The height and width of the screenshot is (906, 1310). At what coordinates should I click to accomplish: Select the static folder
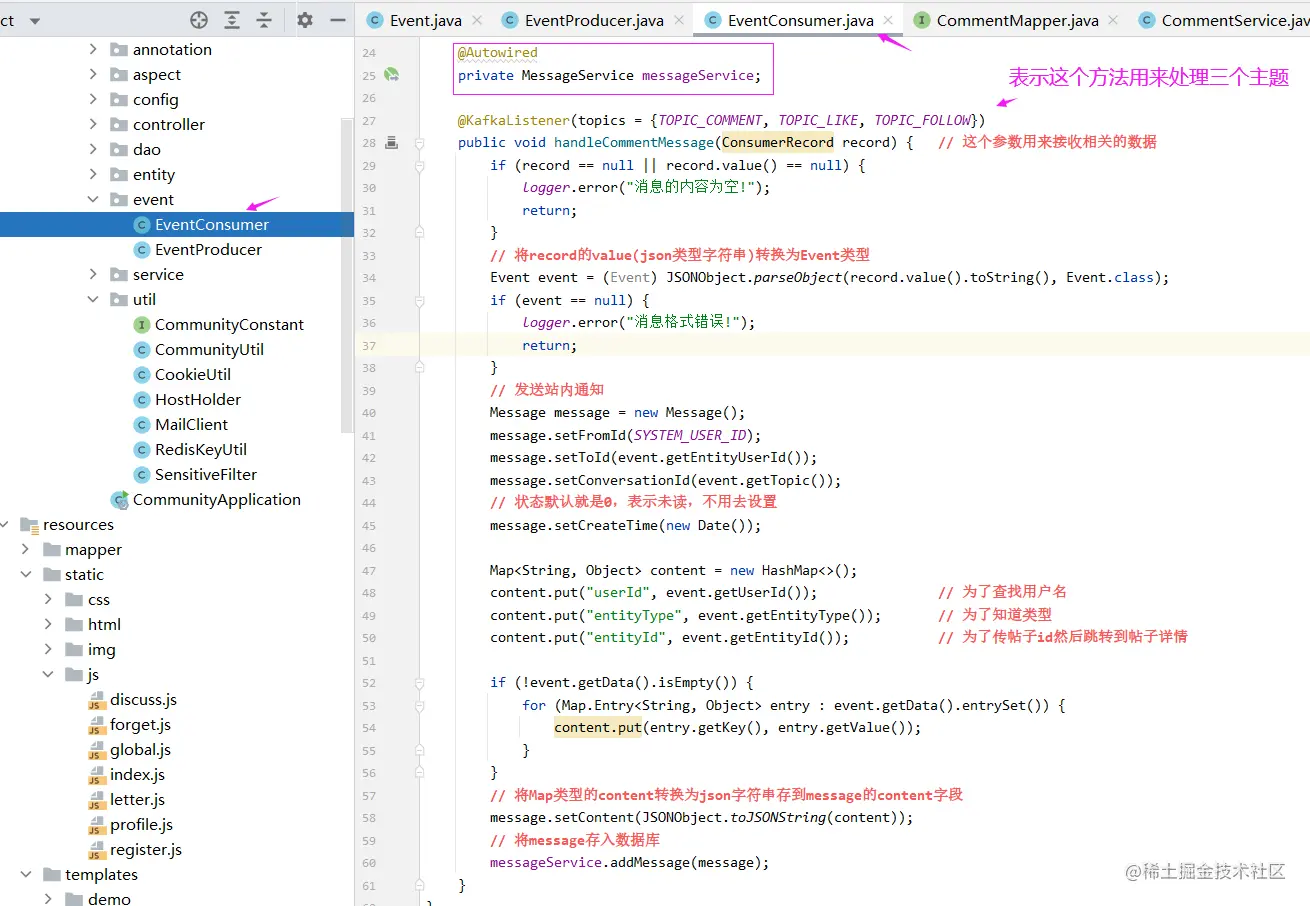click(84, 574)
